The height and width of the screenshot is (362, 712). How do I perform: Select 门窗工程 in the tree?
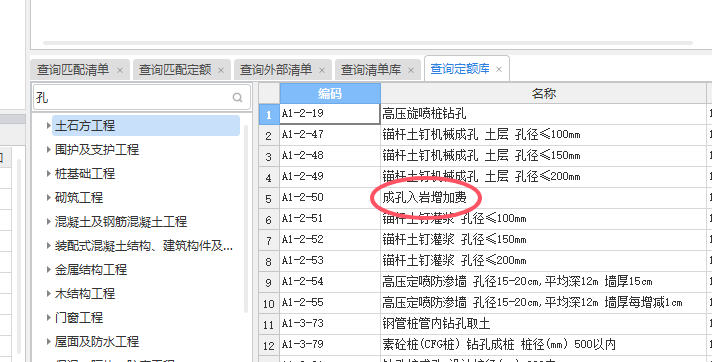79,317
